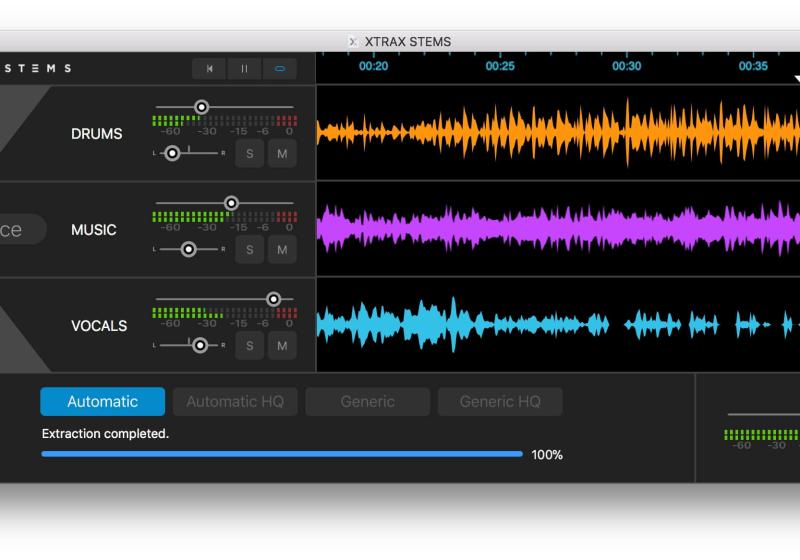
Task: Click the purple MUSIC waveform
Action: click(x=558, y=227)
